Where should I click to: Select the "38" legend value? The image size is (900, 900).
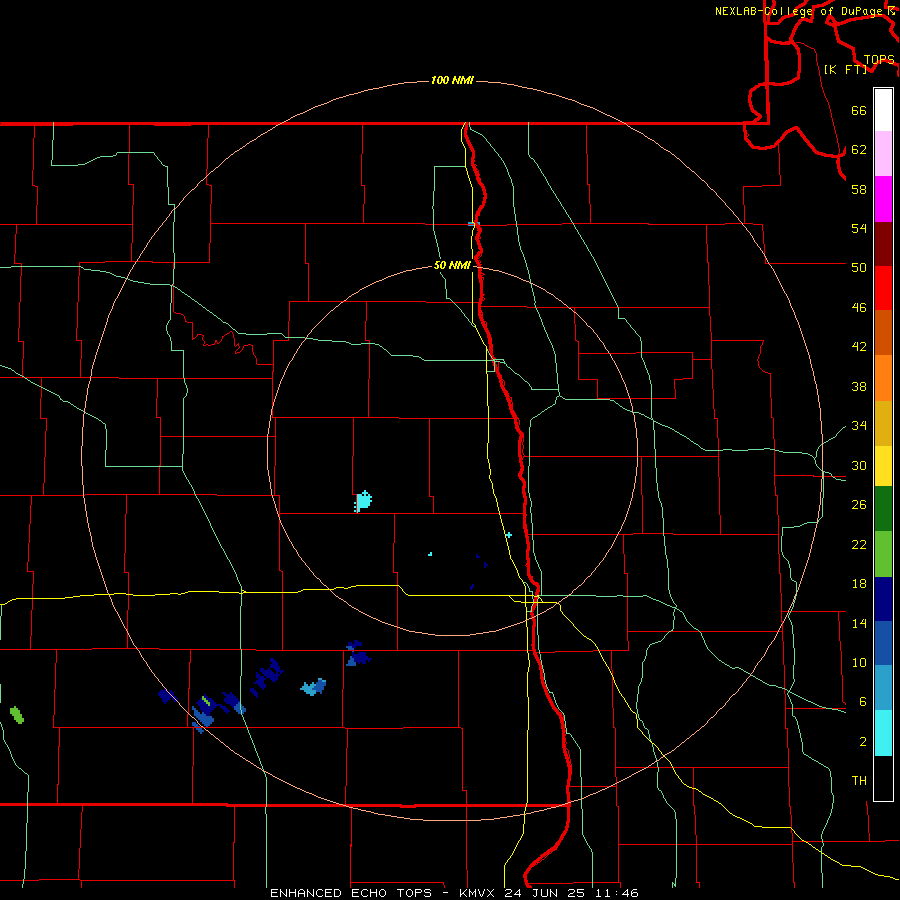(x=859, y=386)
